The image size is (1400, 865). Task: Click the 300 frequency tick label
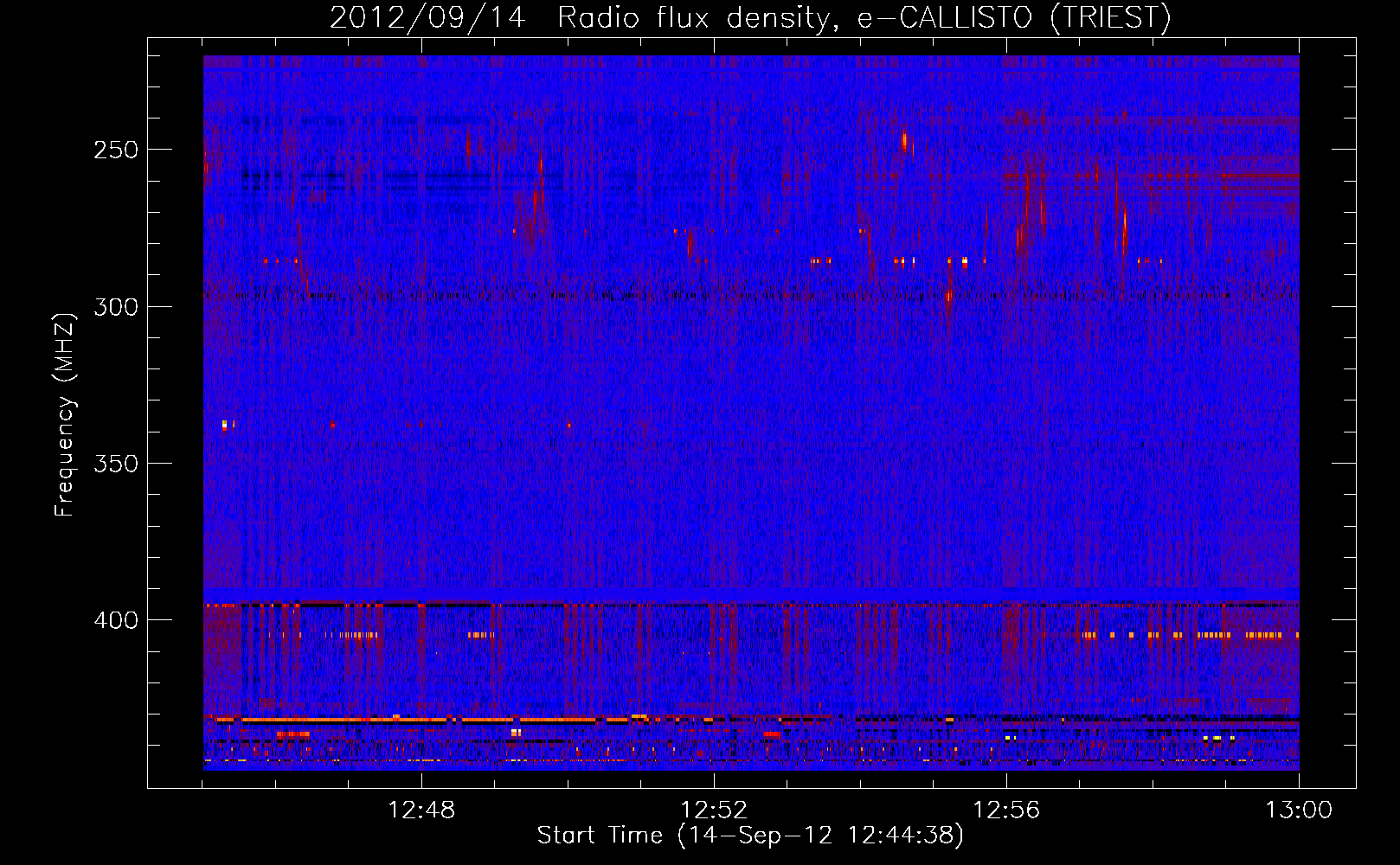[x=116, y=307]
